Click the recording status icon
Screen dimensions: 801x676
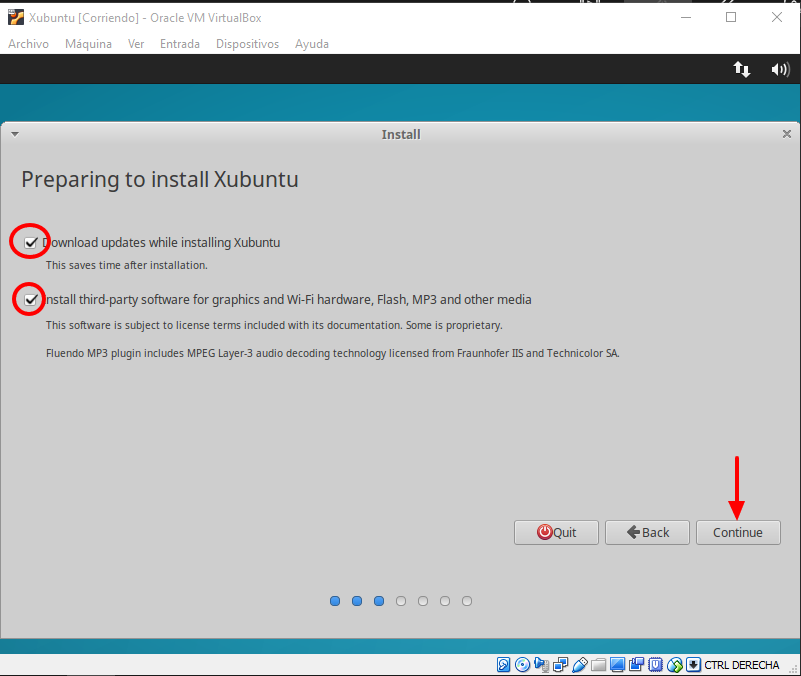click(637, 665)
